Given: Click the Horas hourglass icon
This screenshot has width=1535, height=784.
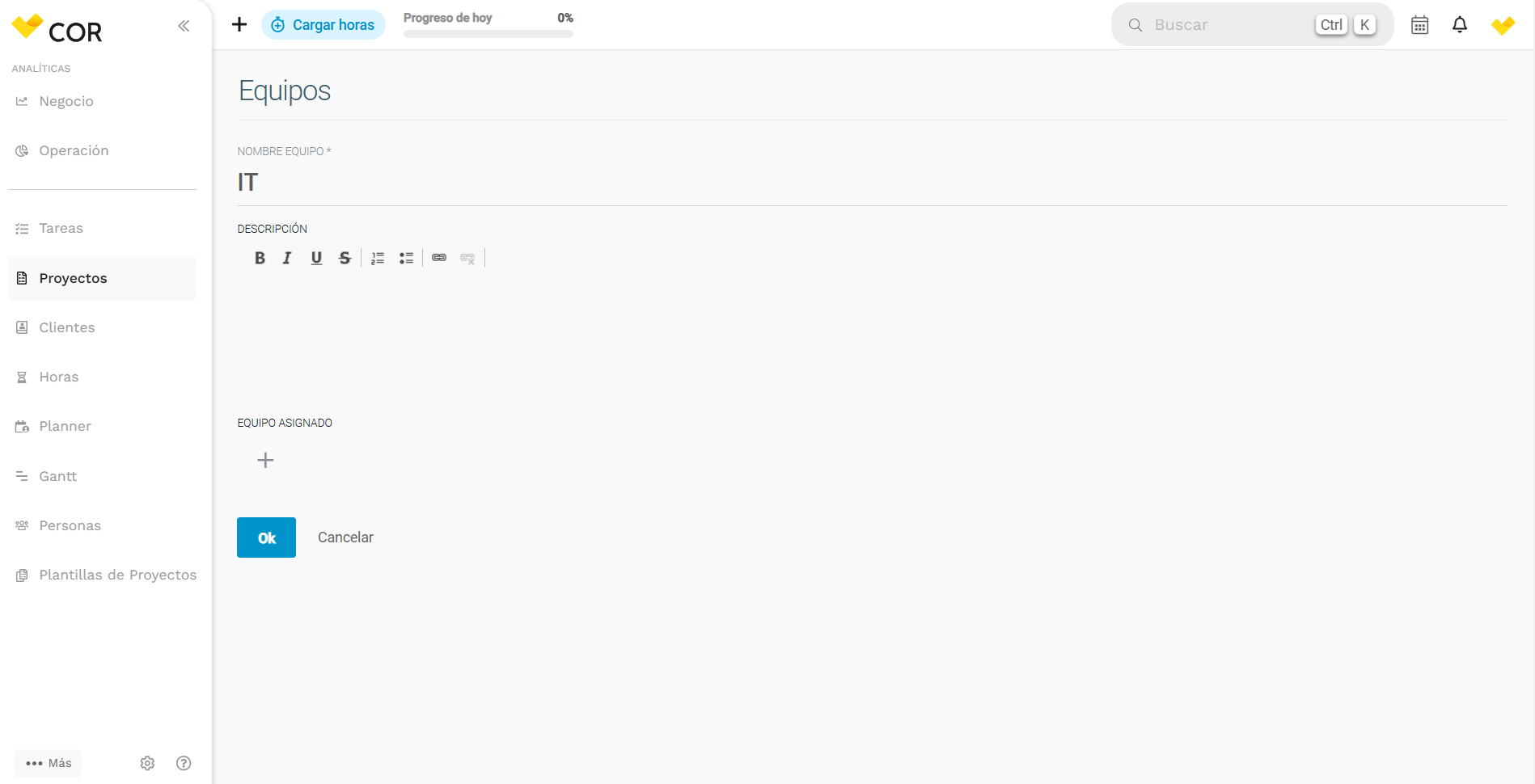Looking at the screenshot, I should tap(22, 377).
